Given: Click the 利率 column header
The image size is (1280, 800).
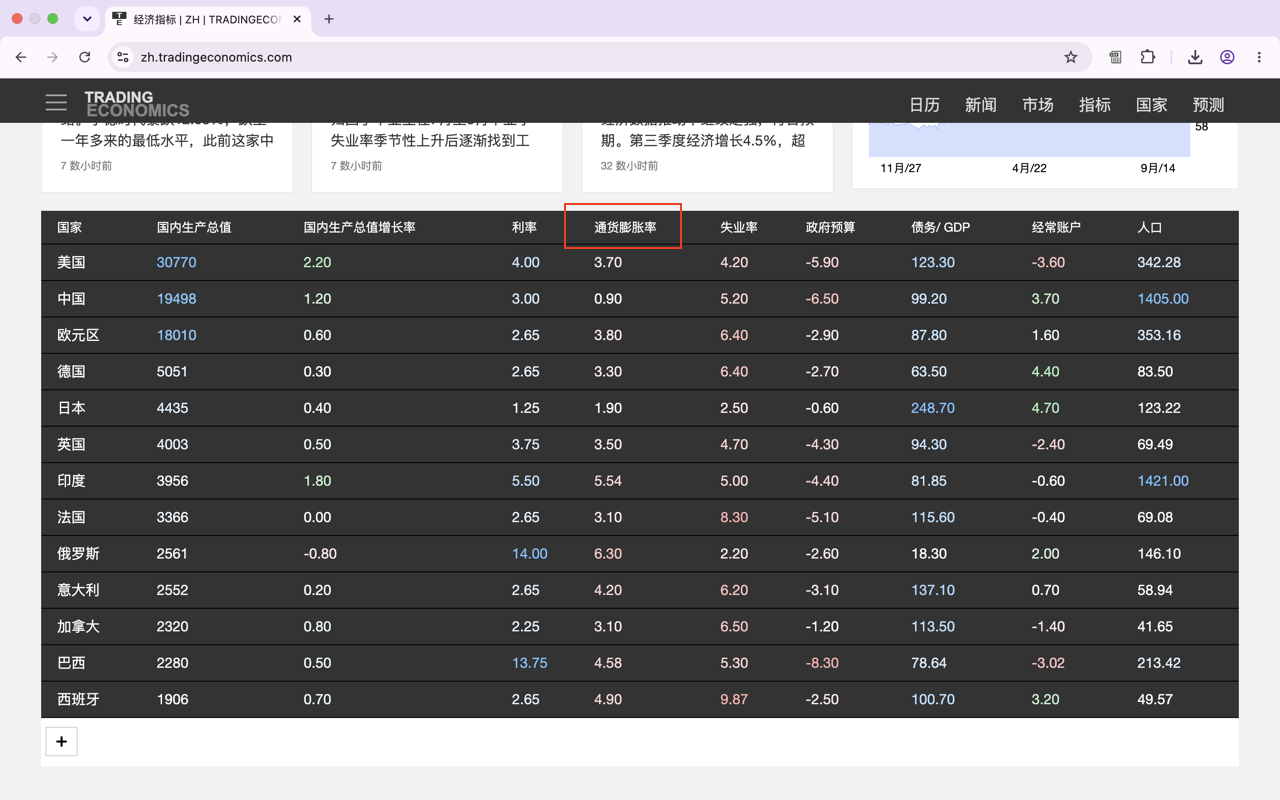Looking at the screenshot, I should point(524,228).
